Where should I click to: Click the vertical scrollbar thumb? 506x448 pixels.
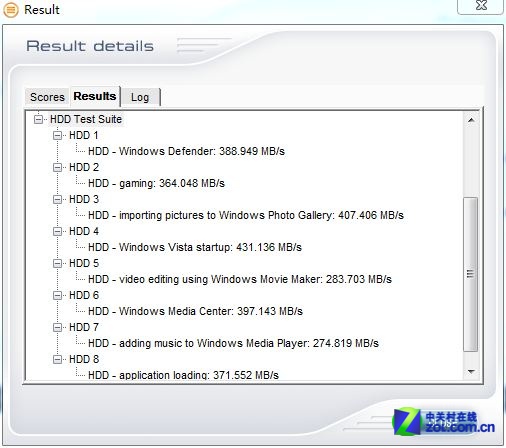(x=471, y=274)
